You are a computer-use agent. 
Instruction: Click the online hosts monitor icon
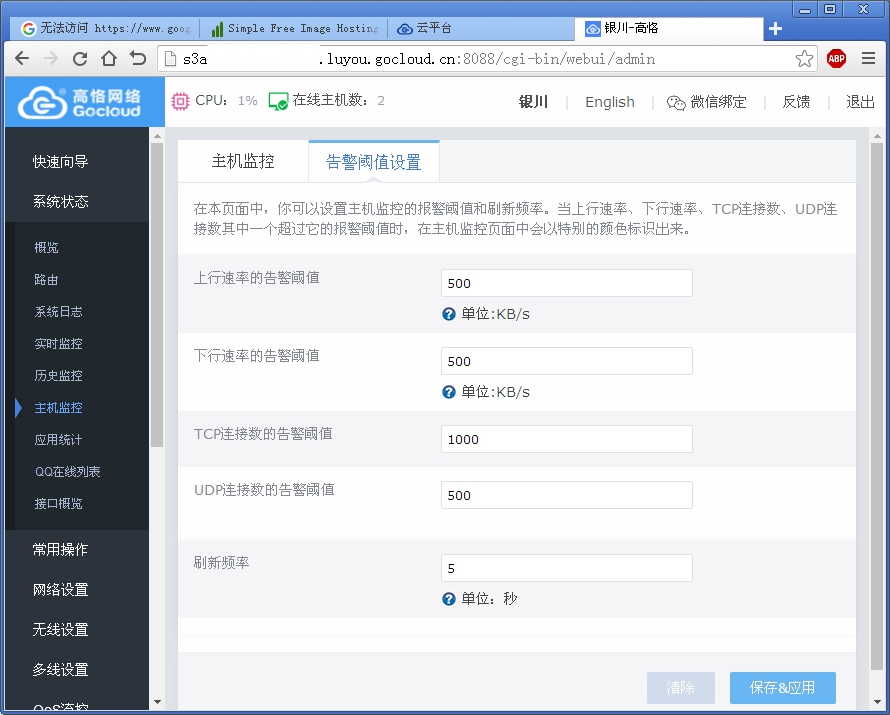(278, 102)
